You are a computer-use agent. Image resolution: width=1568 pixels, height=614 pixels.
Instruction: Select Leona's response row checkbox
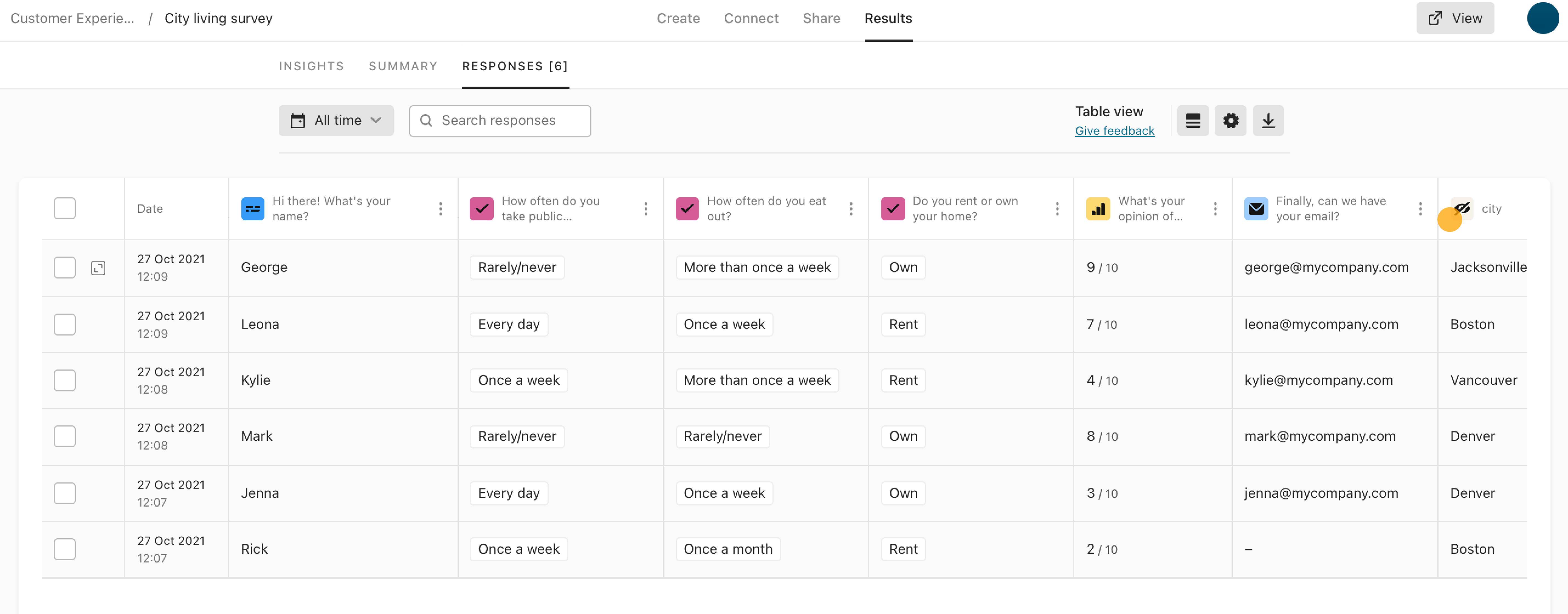(64, 324)
